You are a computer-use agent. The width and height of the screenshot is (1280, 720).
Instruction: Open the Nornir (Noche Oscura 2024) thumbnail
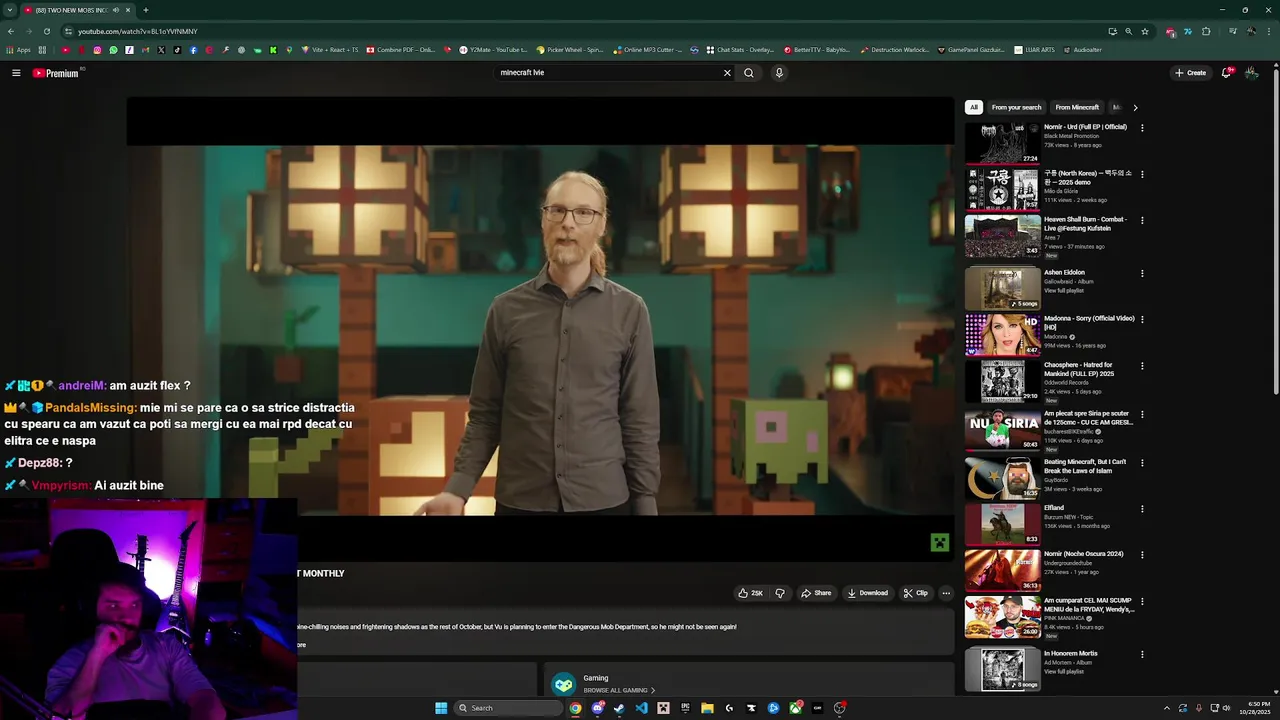click(x=1002, y=570)
